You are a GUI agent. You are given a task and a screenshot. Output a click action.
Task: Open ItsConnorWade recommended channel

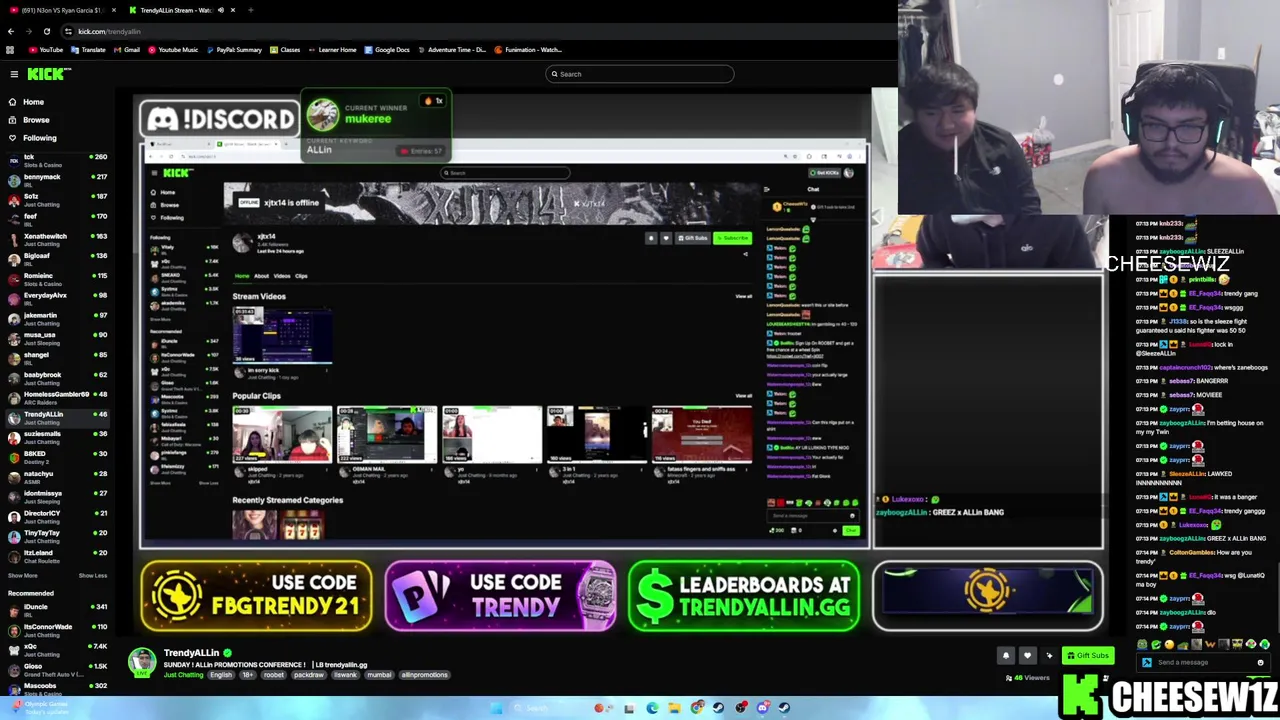tap(58, 630)
